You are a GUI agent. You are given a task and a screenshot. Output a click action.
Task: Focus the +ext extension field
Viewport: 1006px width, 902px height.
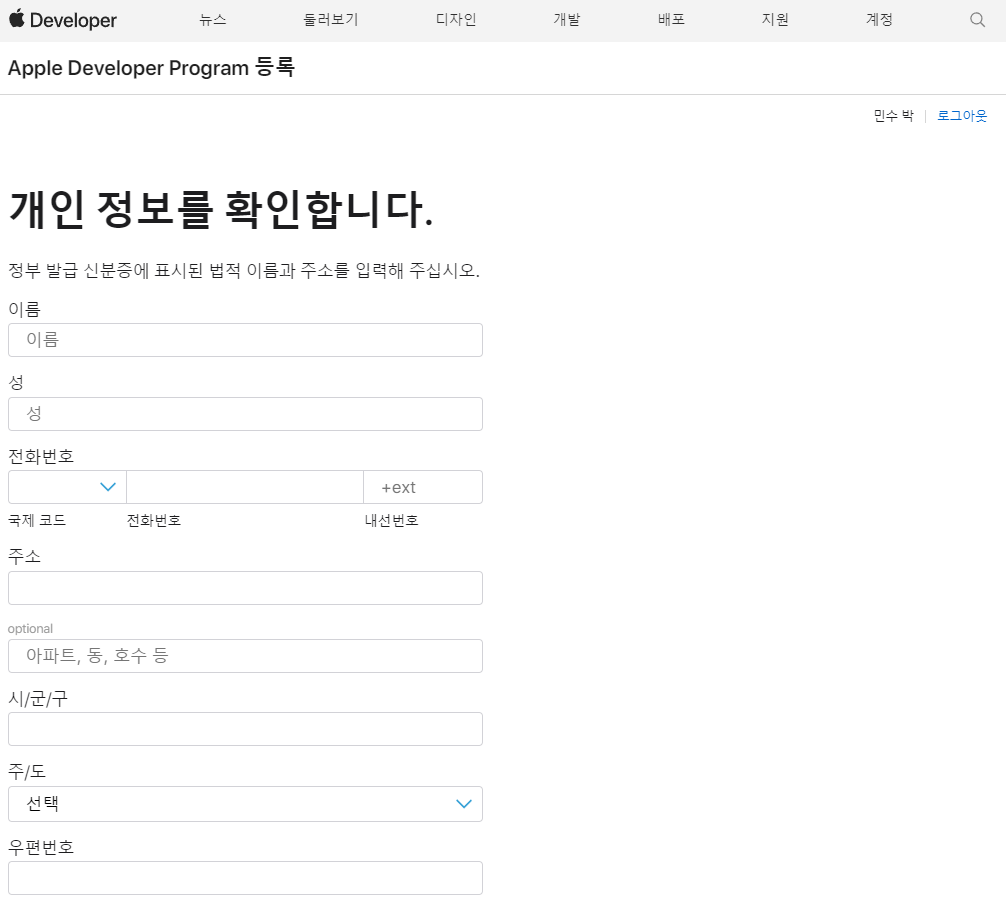pyautogui.click(x=423, y=487)
